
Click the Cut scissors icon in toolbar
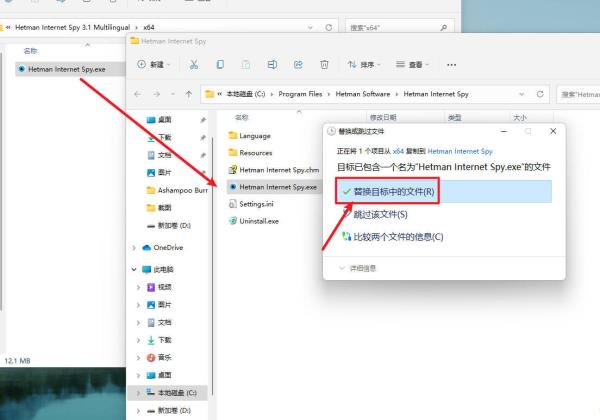(x=194, y=64)
